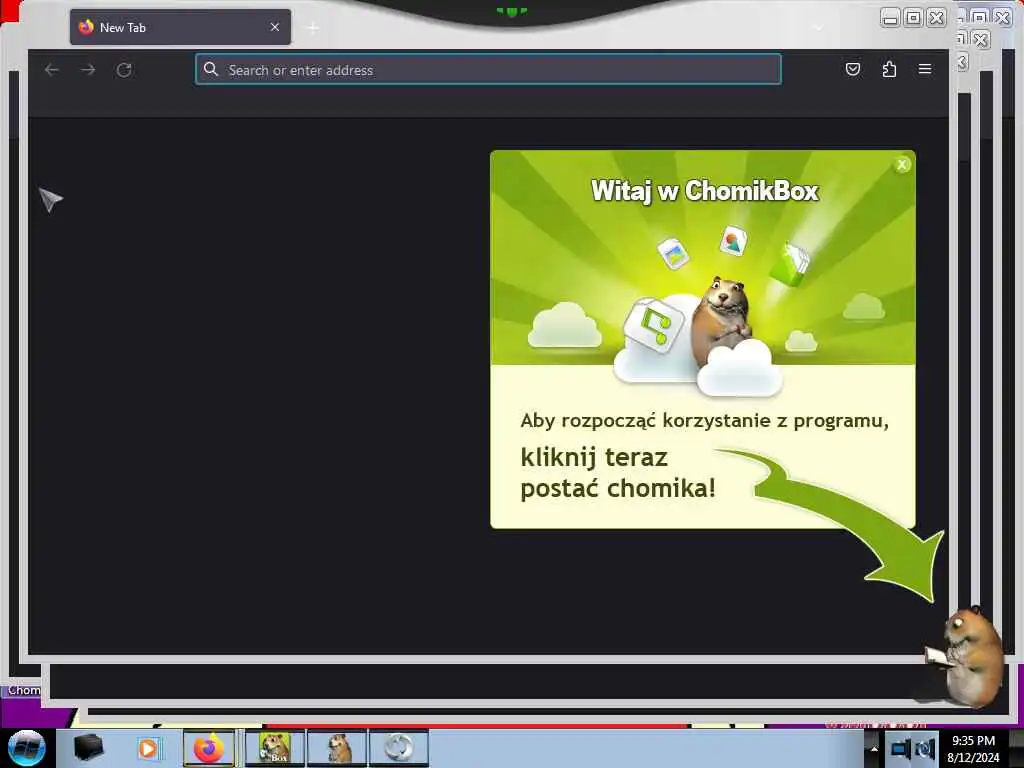Click the network monitor tray icon
Image resolution: width=1024 pixels, height=768 pixels.
pyautogui.click(x=901, y=749)
